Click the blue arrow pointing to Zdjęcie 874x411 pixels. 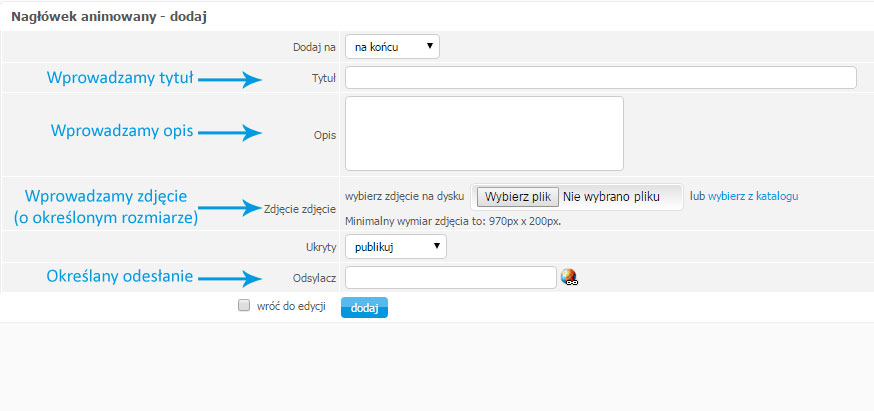(x=230, y=208)
